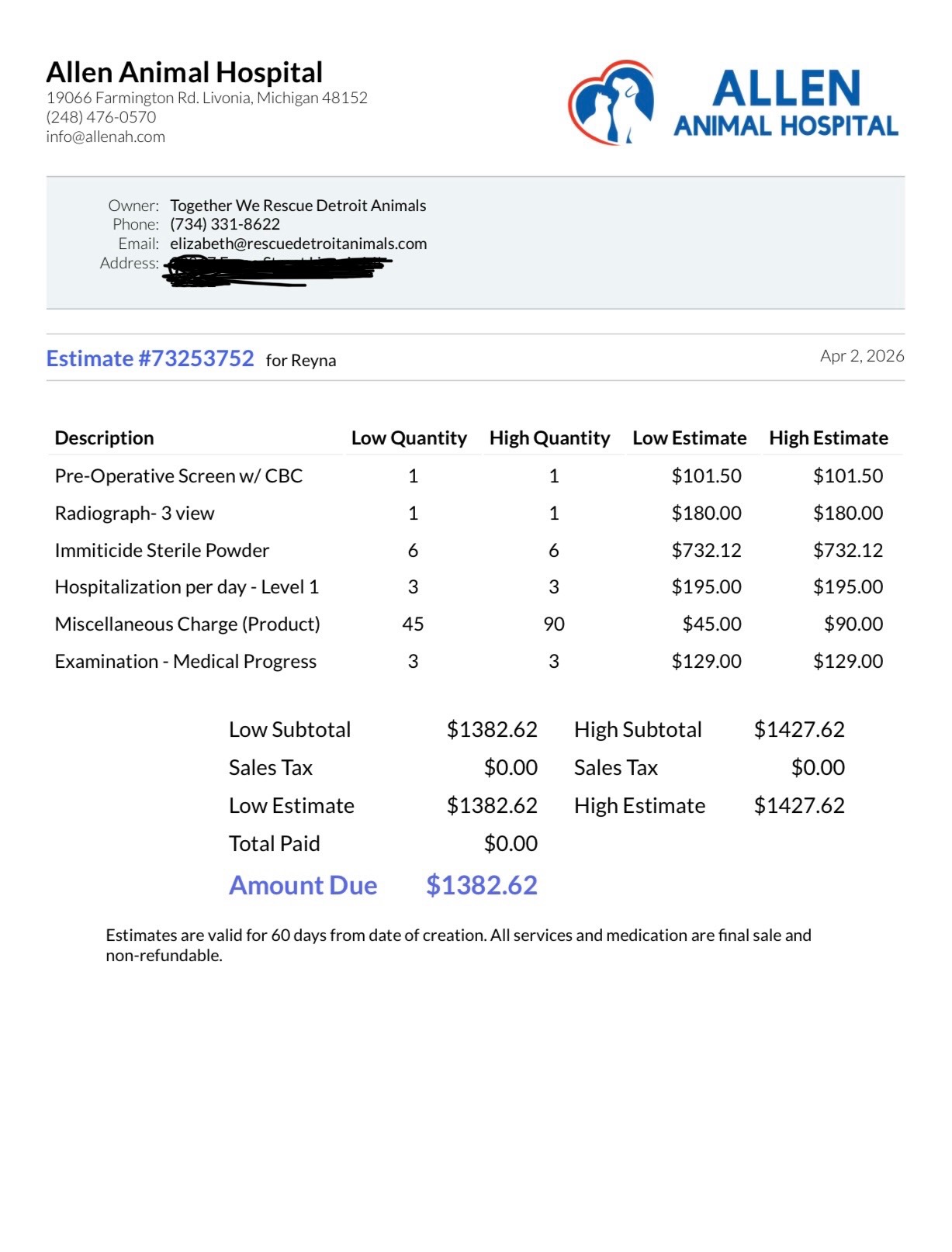The width and height of the screenshot is (952, 1252).
Task: Click the blue Amount Due label
Action: tap(303, 885)
